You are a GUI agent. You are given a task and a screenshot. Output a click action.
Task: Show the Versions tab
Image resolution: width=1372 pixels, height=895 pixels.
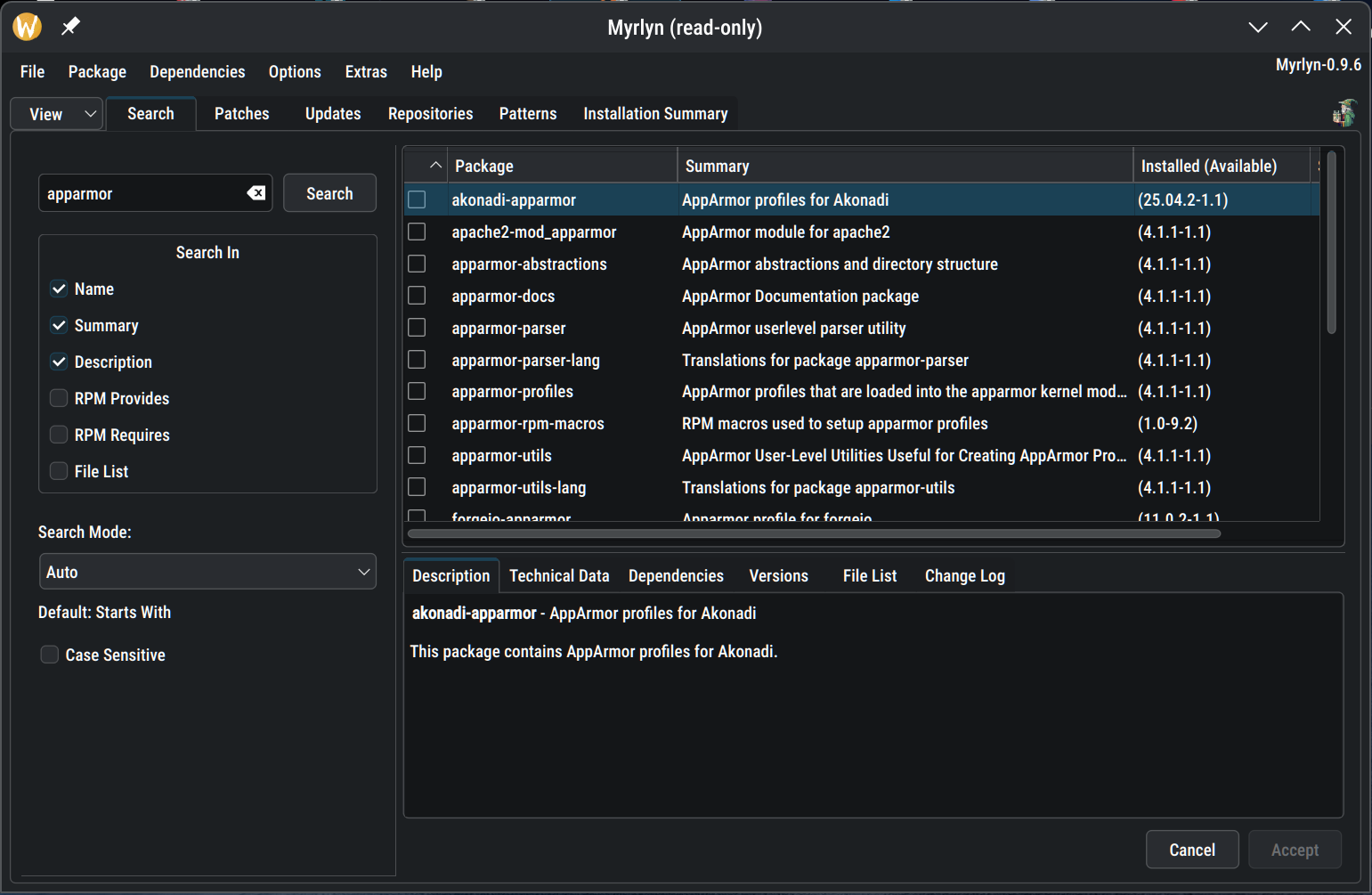coord(779,575)
